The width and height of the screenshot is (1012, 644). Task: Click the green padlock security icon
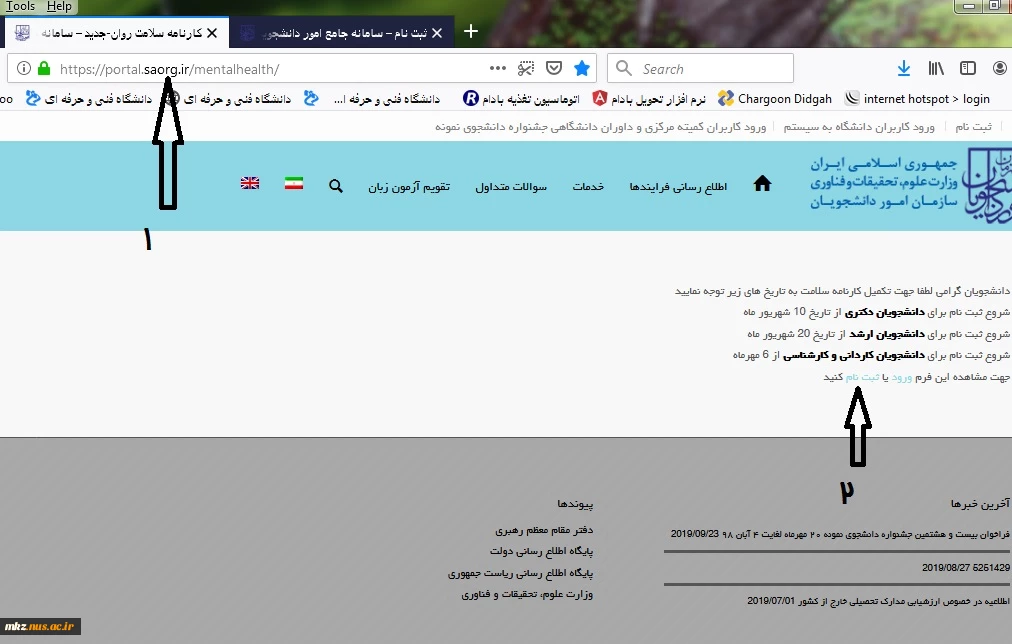coord(44,68)
